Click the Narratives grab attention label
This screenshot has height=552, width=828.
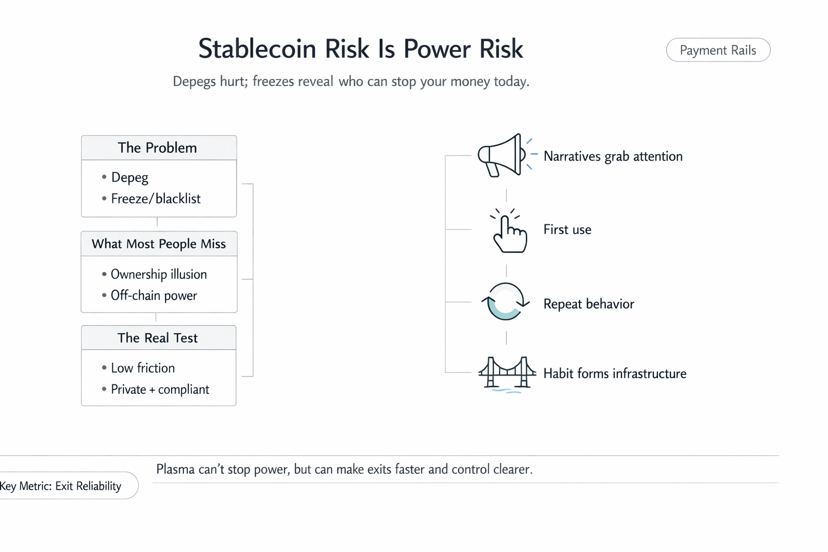point(613,157)
